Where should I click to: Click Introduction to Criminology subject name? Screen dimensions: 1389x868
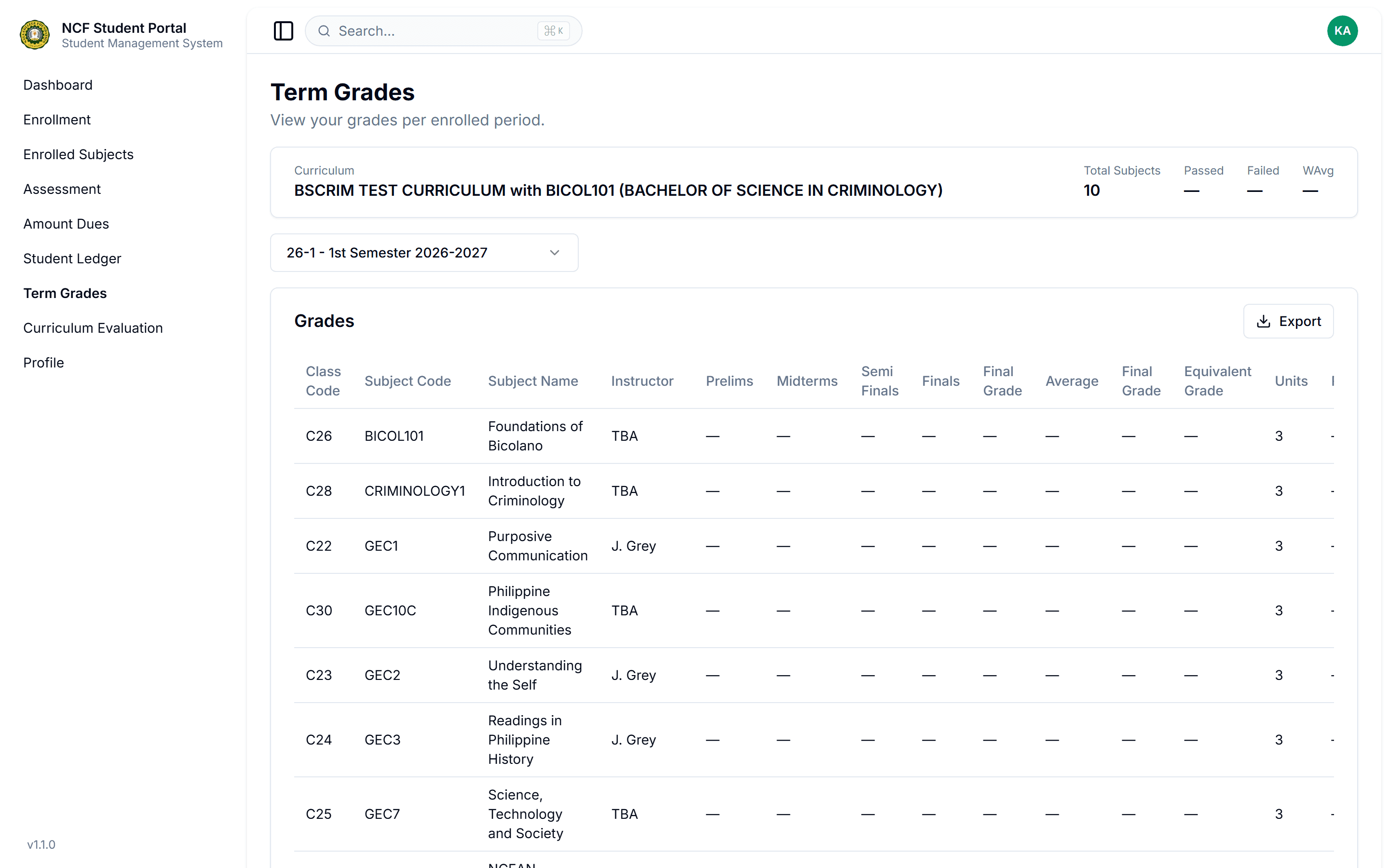tap(534, 491)
